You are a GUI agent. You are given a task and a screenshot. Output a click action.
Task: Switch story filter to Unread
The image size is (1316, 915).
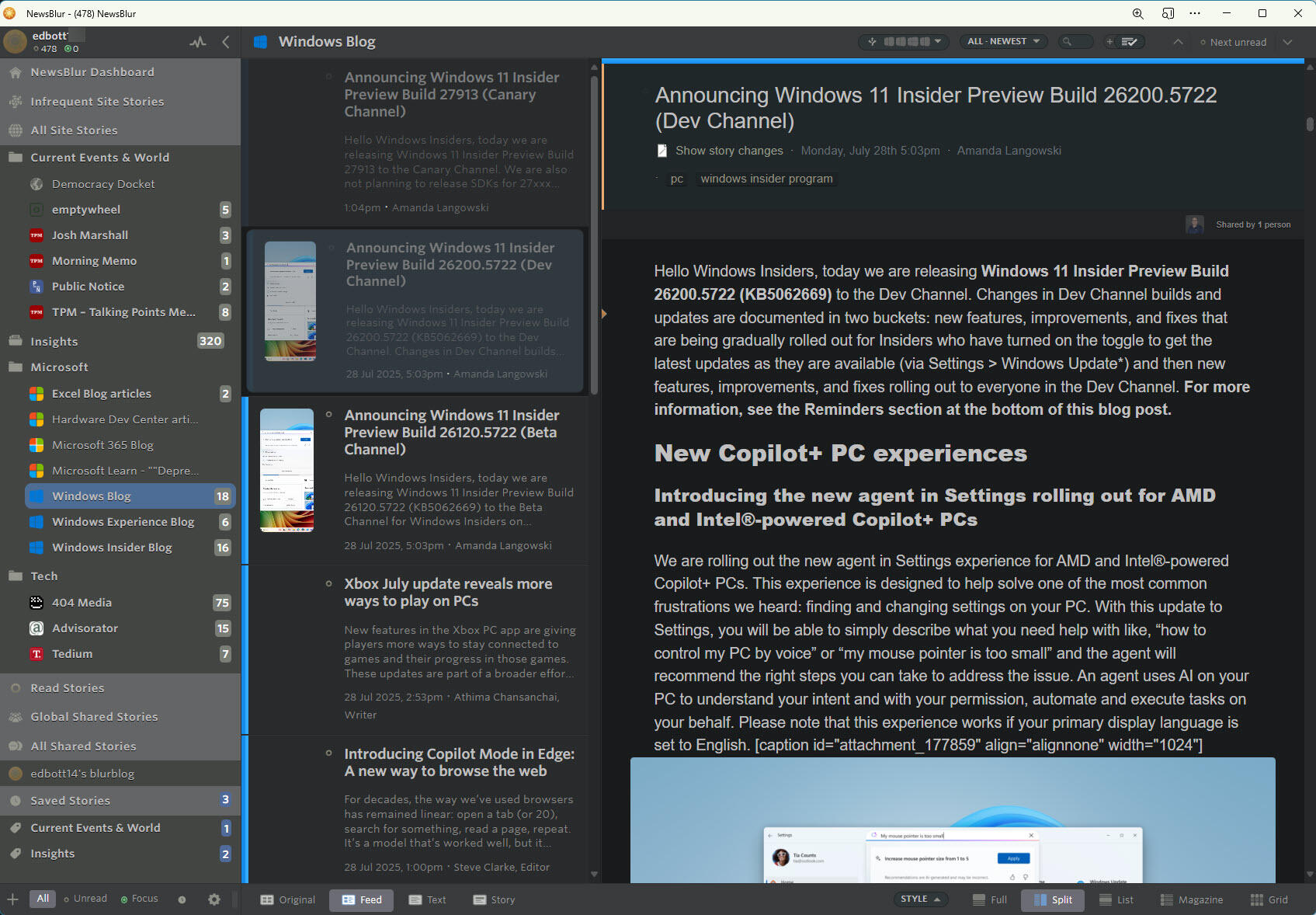[85, 899]
